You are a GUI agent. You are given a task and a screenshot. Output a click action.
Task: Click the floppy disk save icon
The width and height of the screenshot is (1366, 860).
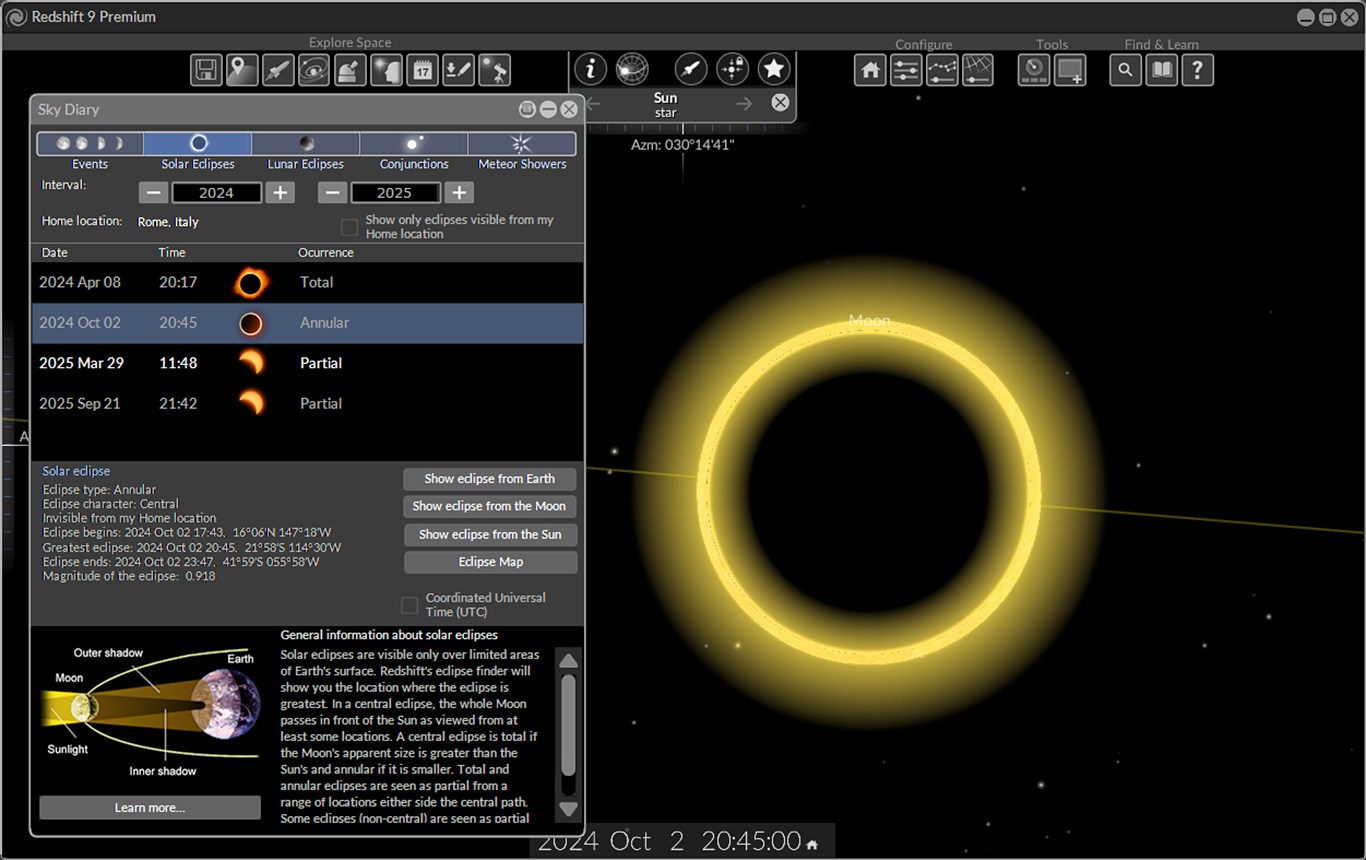tap(206, 70)
